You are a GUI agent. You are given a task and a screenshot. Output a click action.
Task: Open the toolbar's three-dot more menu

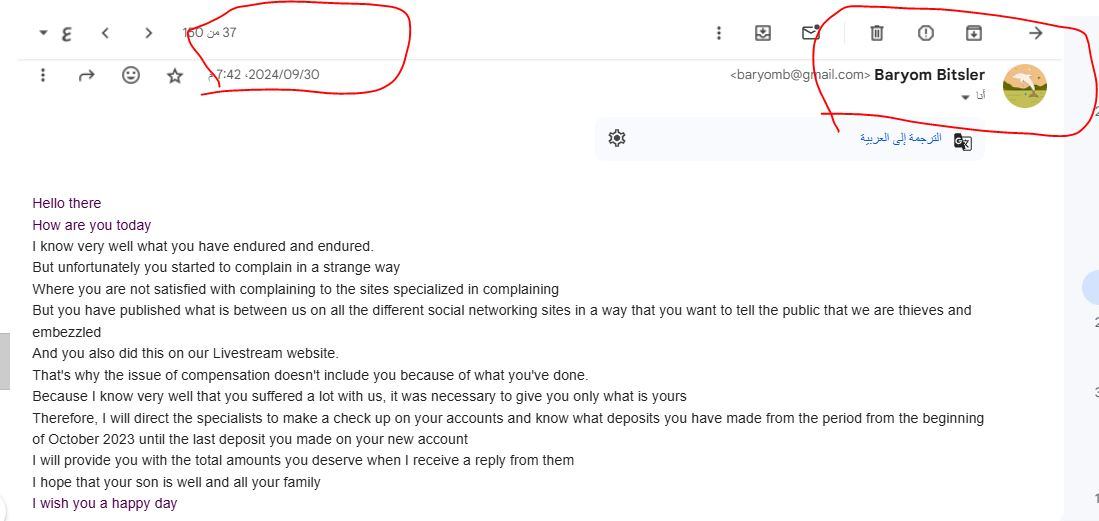click(x=718, y=33)
